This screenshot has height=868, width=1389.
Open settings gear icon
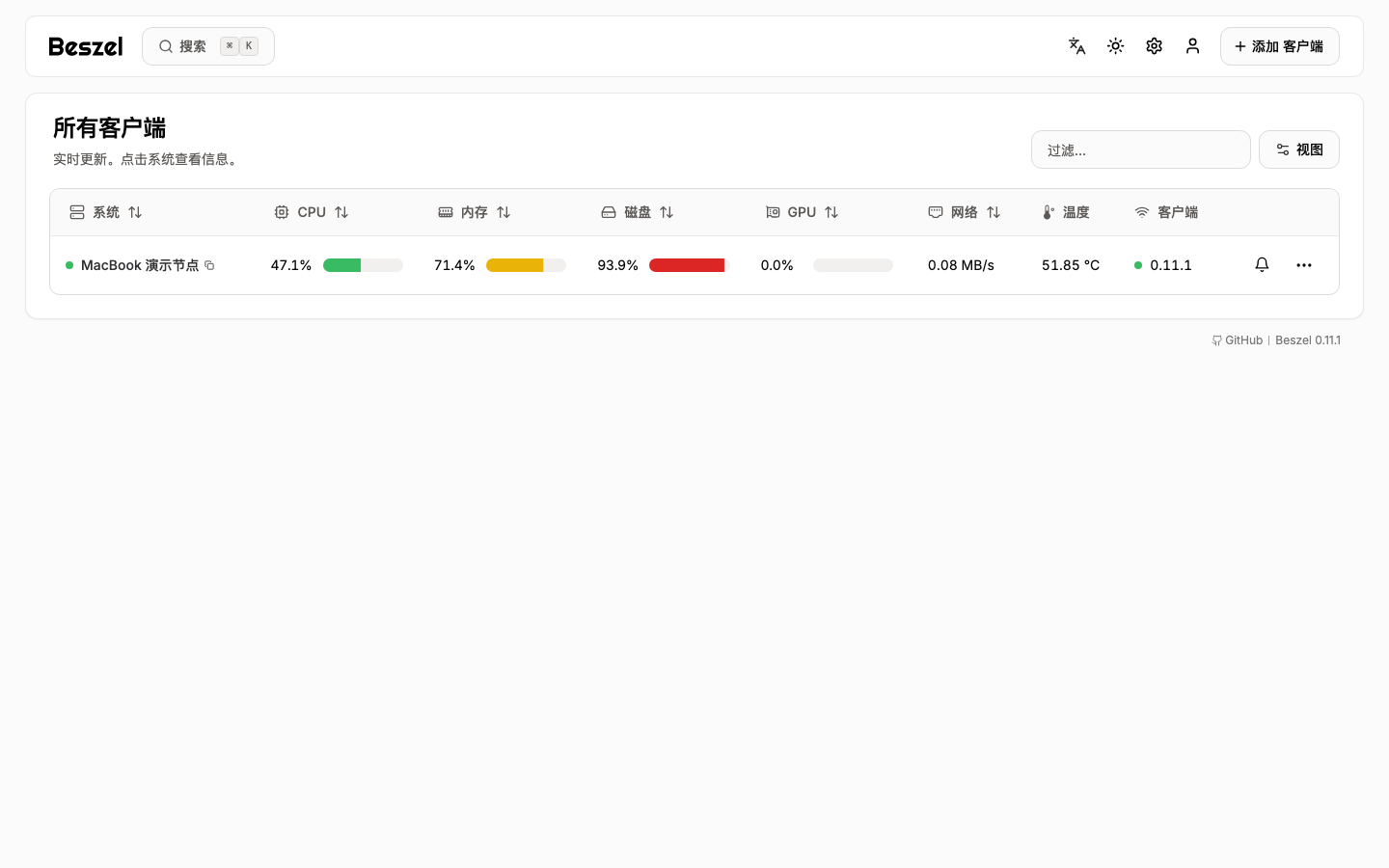pos(1155,46)
